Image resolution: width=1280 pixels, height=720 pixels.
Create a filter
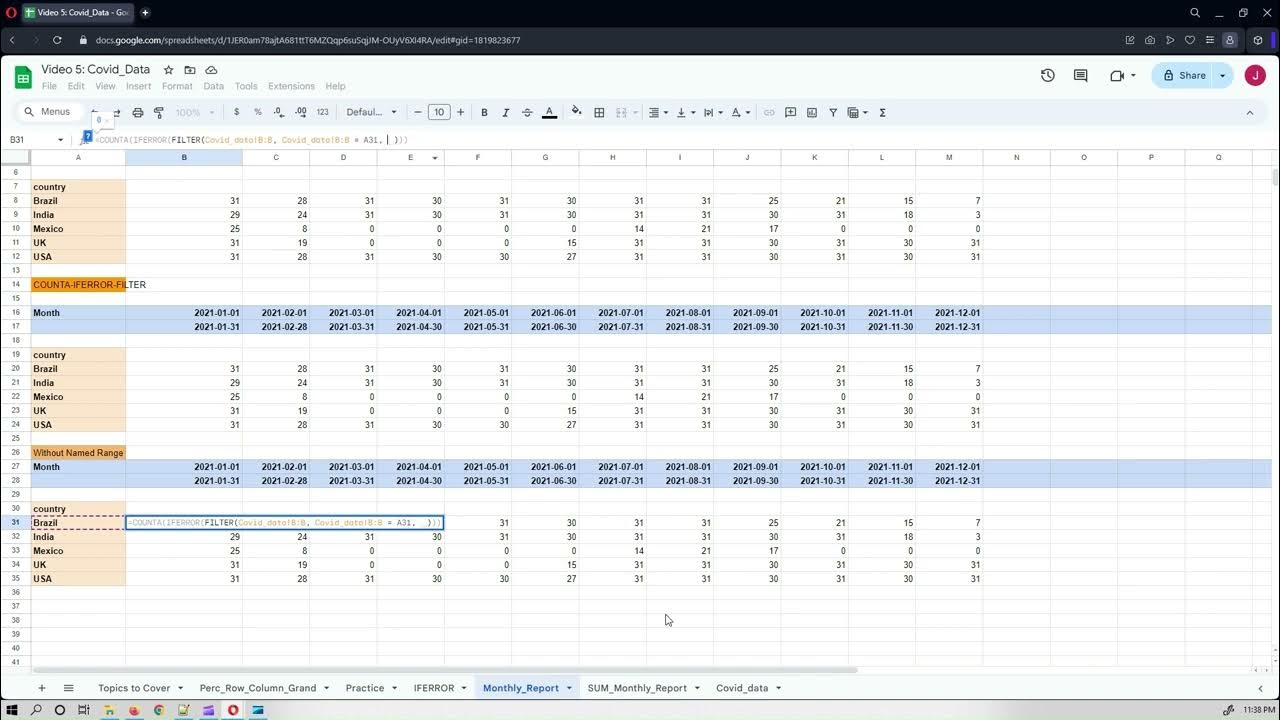833,112
